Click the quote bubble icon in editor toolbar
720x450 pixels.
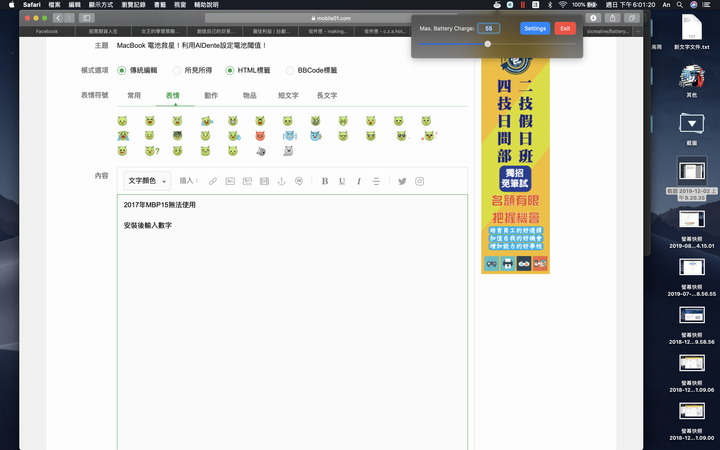coord(299,181)
